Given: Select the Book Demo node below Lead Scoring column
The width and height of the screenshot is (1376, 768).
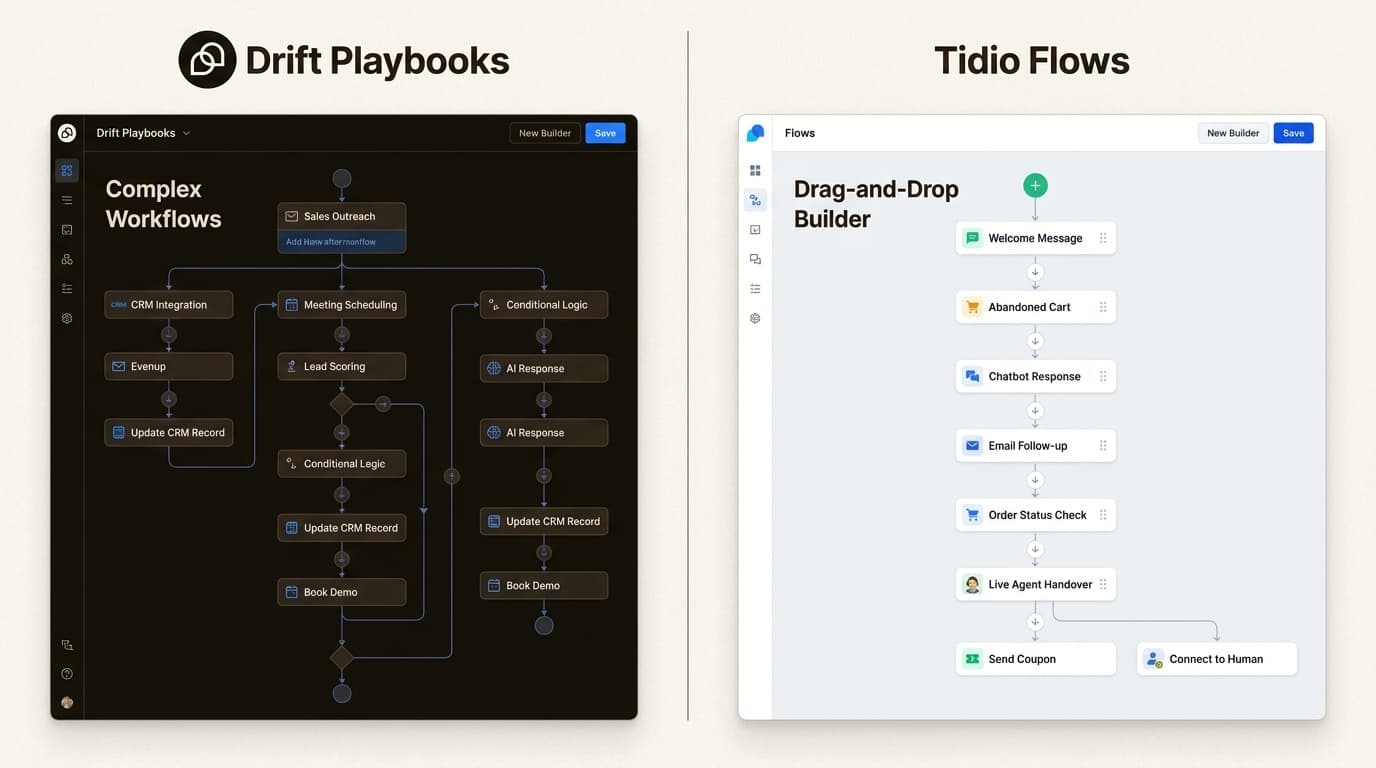Looking at the screenshot, I should tap(342, 592).
